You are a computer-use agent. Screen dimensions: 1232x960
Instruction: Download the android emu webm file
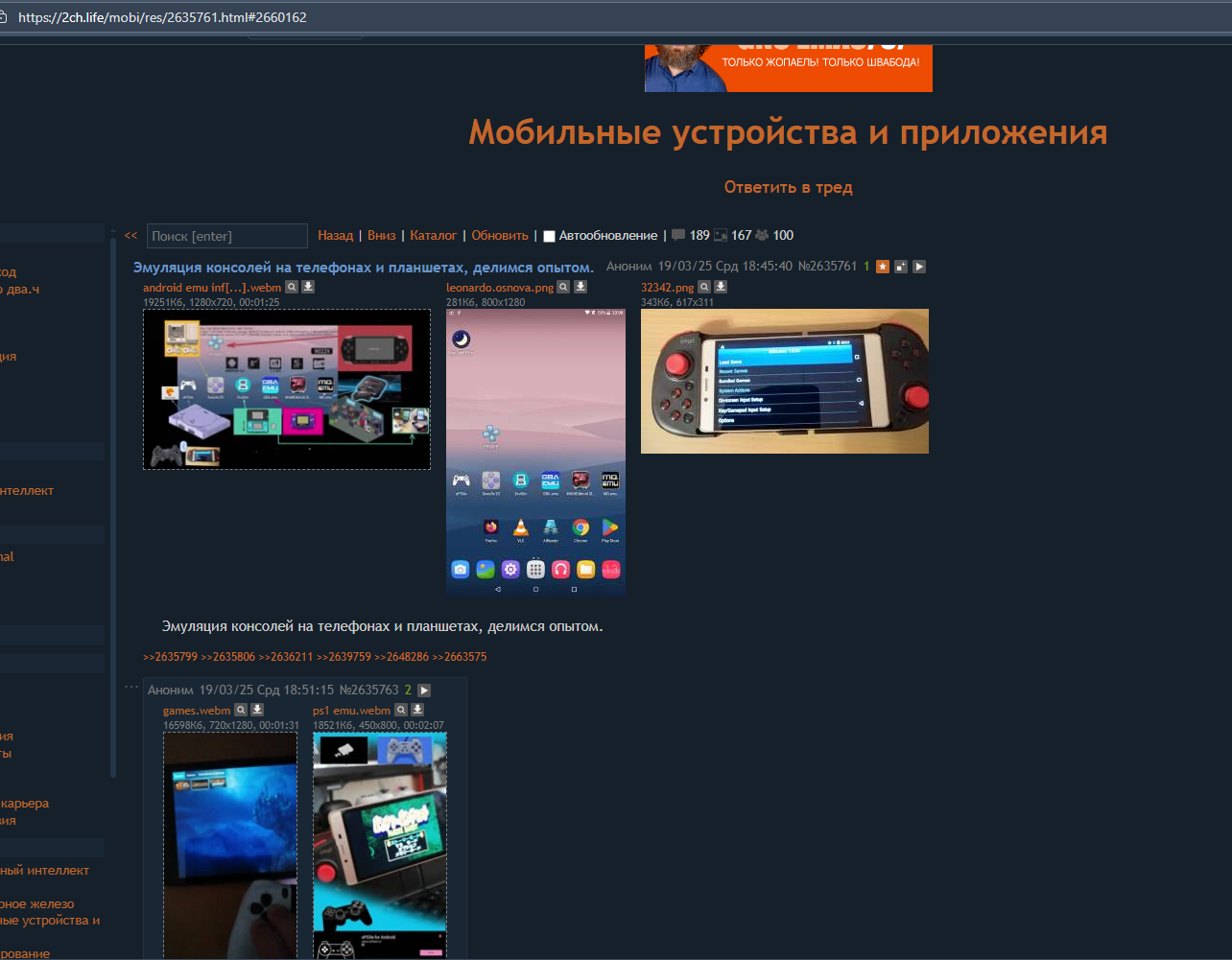pos(308,287)
